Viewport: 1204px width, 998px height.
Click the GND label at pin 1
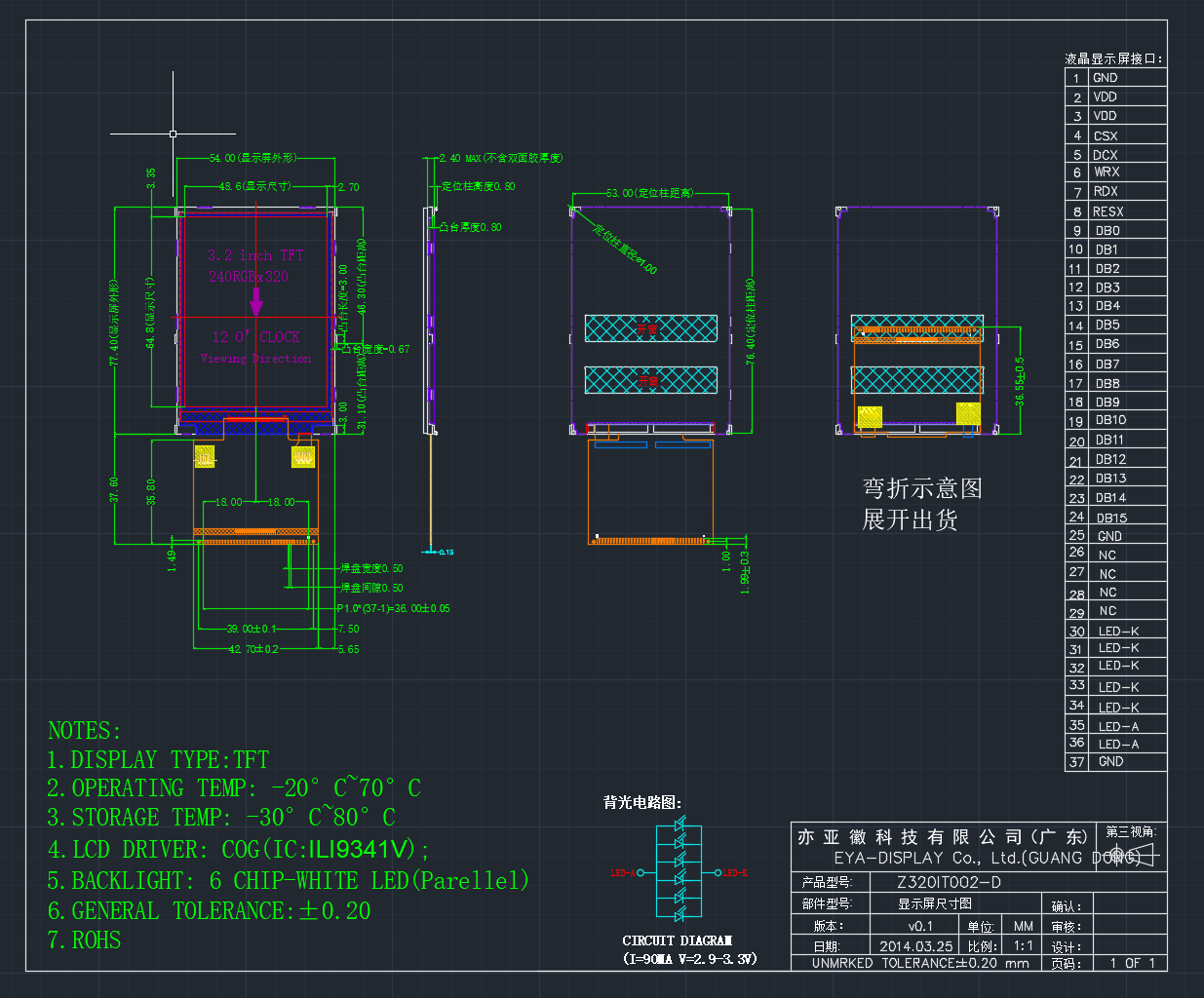click(x=1106, y=78)
